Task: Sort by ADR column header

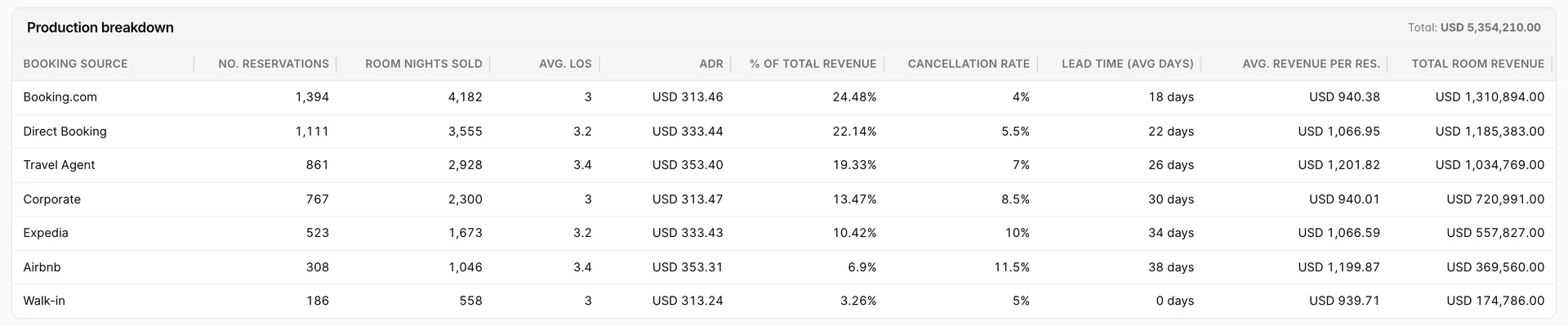Action: click(x=711, y=64)
